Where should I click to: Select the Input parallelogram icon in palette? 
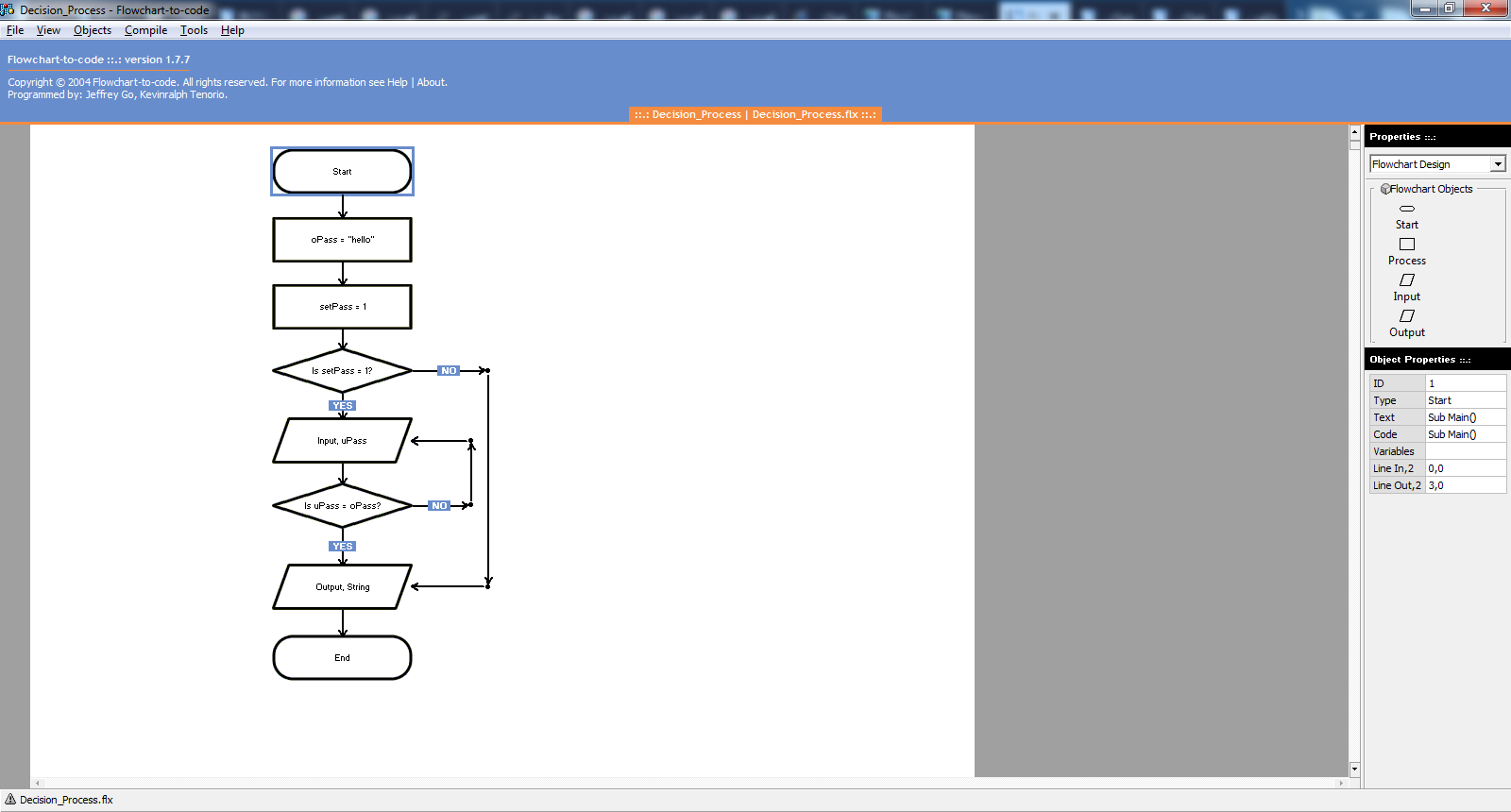(x=1407, y=280)
